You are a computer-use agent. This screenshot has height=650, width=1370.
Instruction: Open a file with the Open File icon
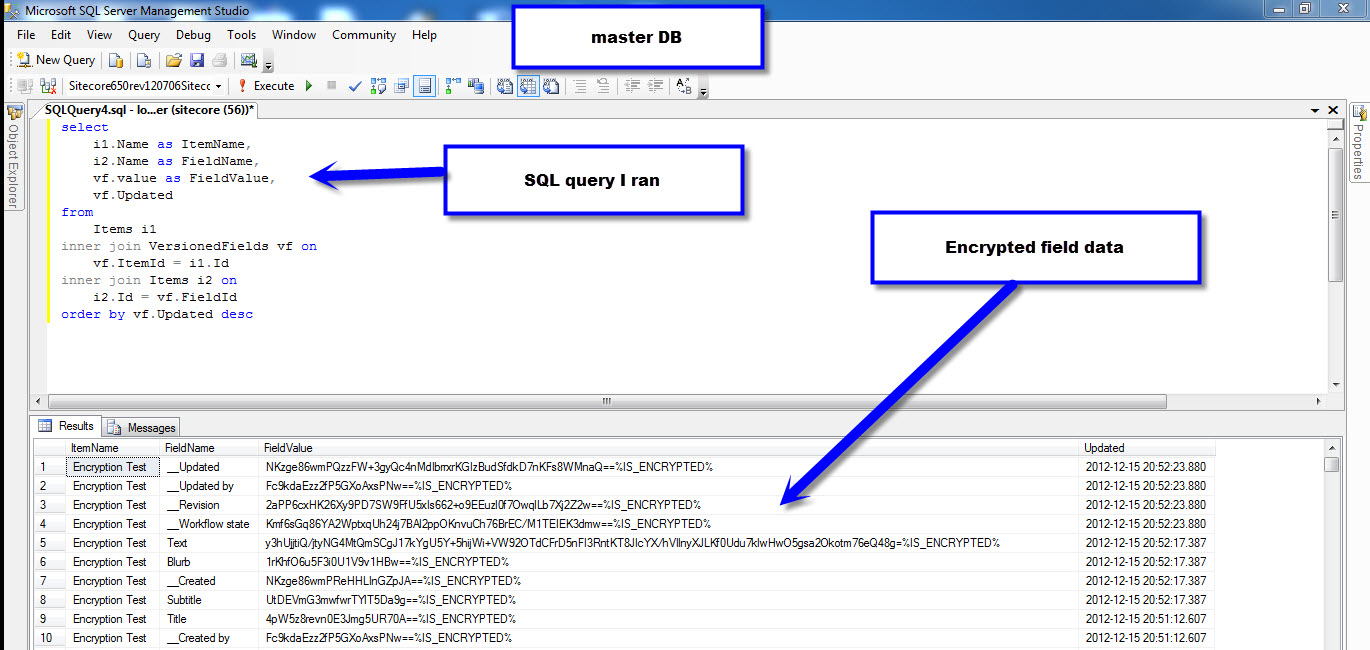tap(173, 60)
